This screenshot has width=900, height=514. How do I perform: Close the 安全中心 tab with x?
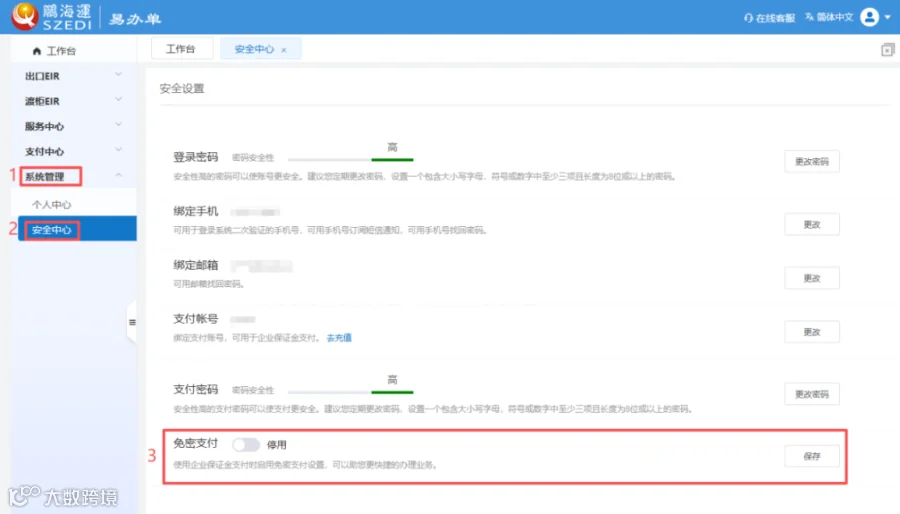[x=284, y=50]
